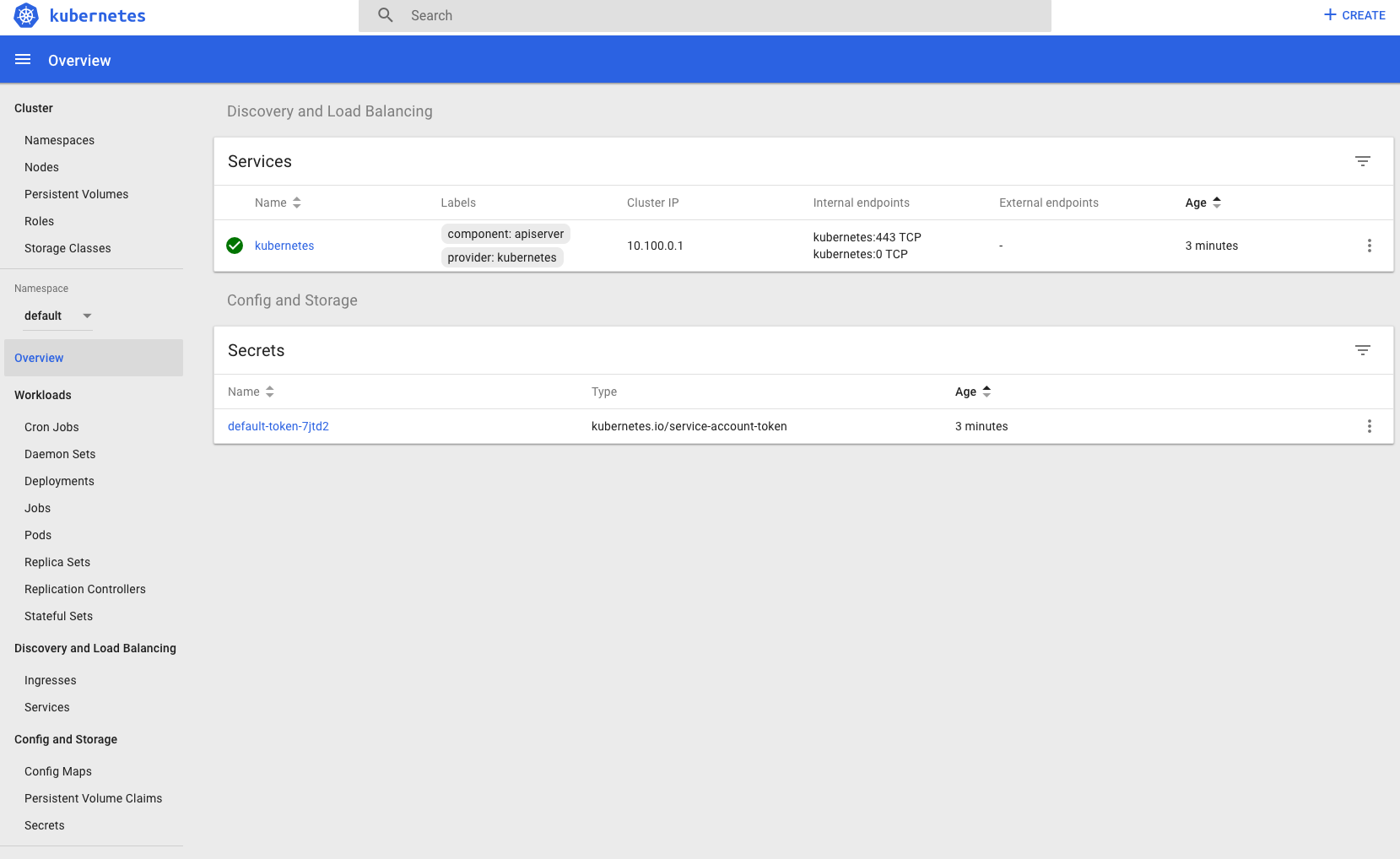Open the Pods workload page
Screen dimensions: 1400x859
pos(38,535)
